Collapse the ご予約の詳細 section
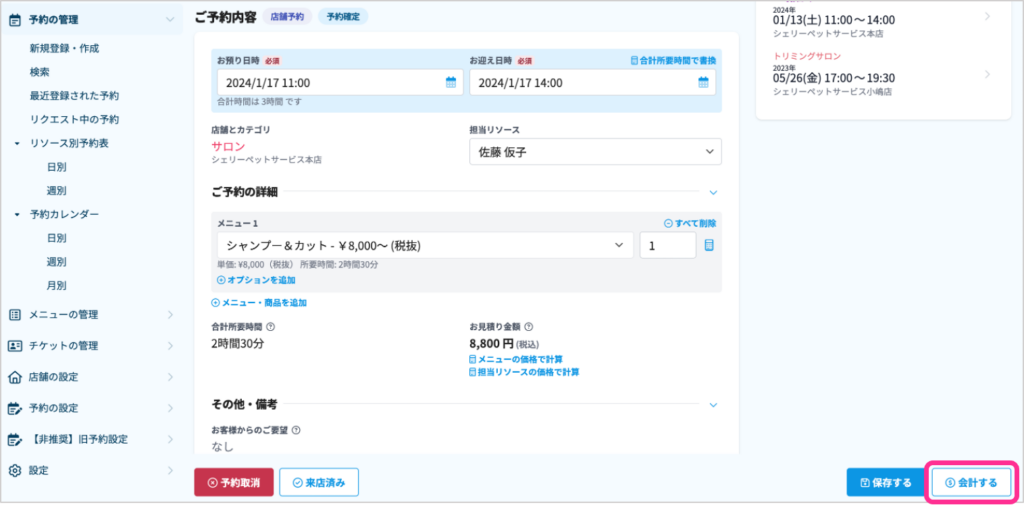This screenshot has height=505, width=1024. tap(713, 192)
